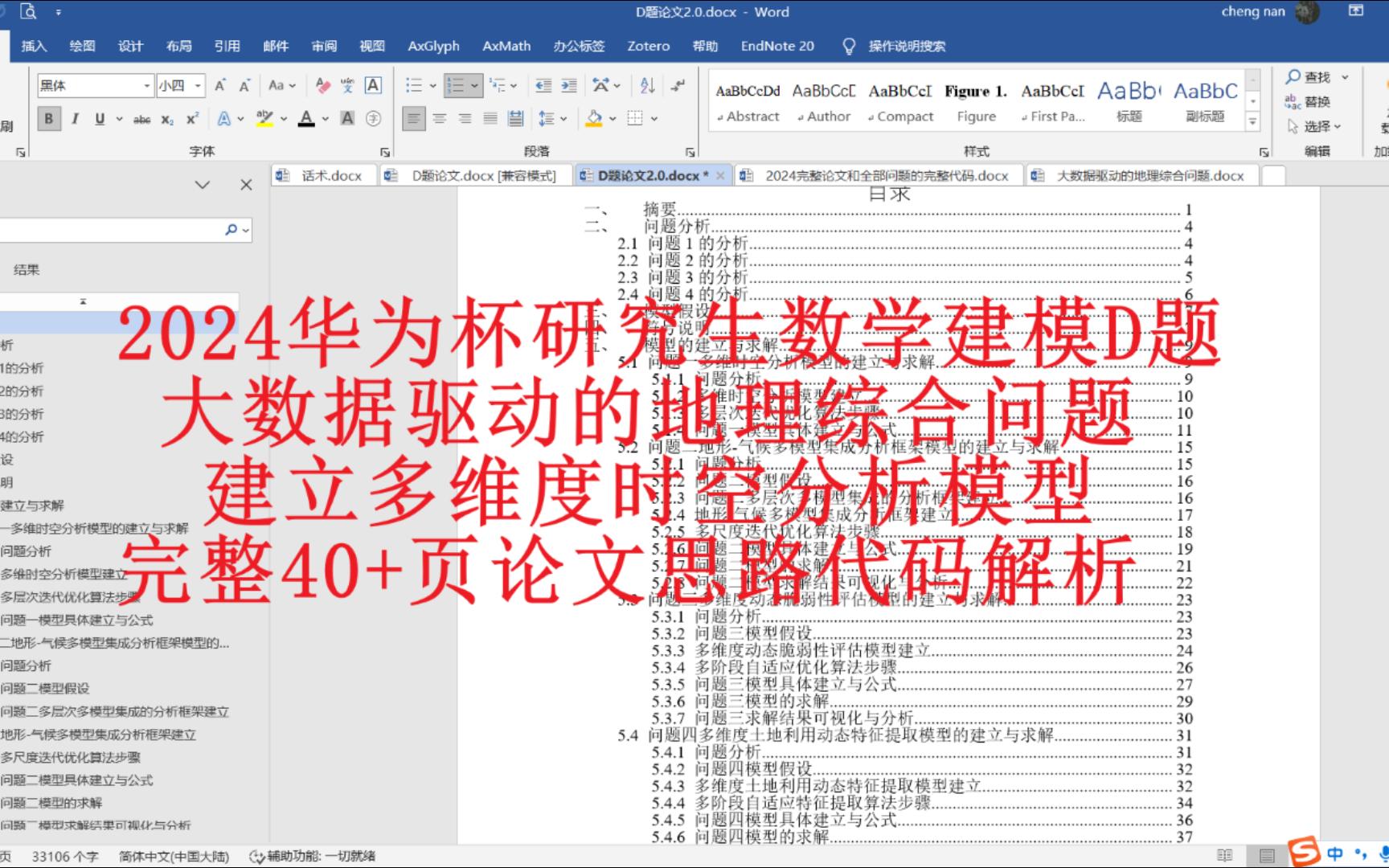
Task: Expand the numbering list options arrow
Action: pos(474,85)
